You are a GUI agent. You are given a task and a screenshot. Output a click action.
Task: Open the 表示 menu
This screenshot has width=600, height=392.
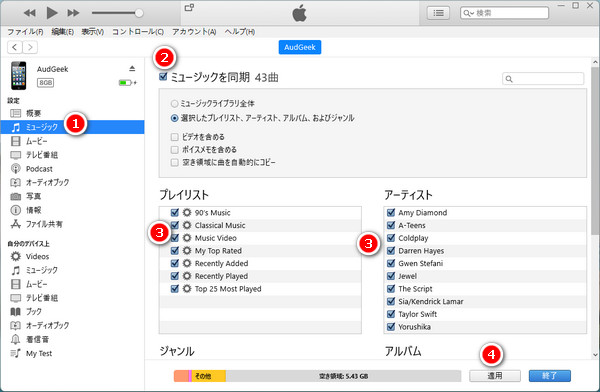(92, 32)
